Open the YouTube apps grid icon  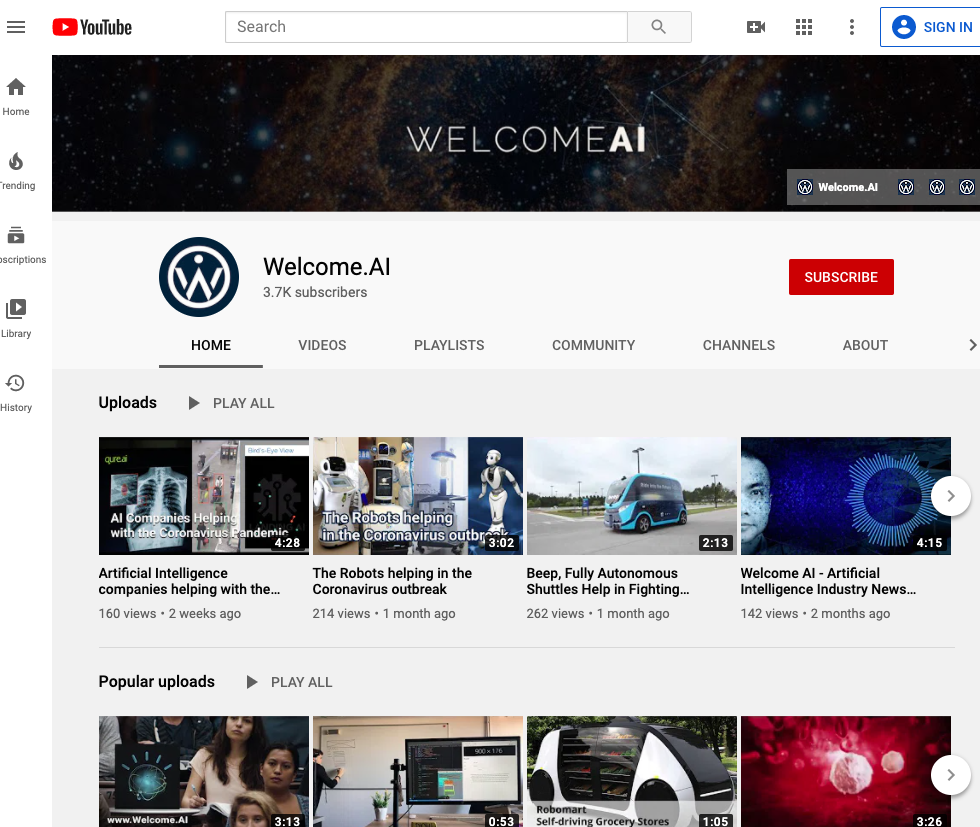tap(804, 27)
